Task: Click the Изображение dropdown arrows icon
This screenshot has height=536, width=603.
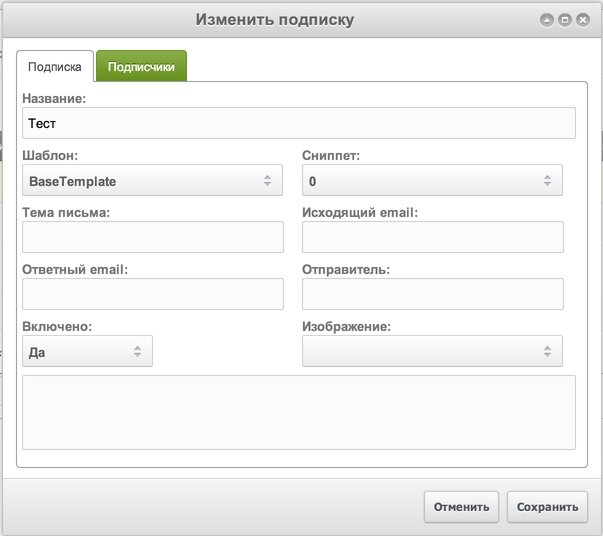Action: coord(547,351)
